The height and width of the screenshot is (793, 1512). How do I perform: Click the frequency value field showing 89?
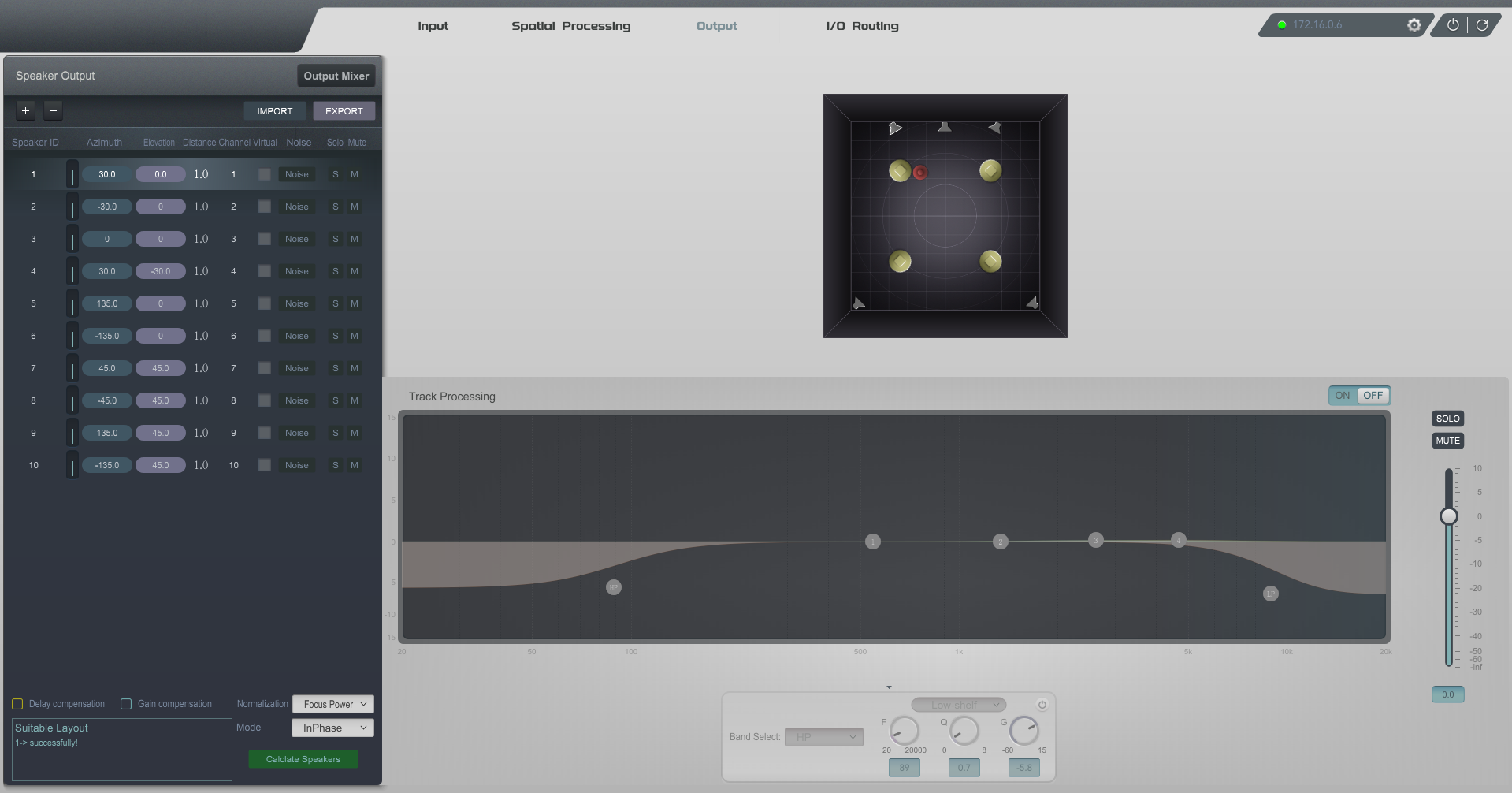(905, 768)
